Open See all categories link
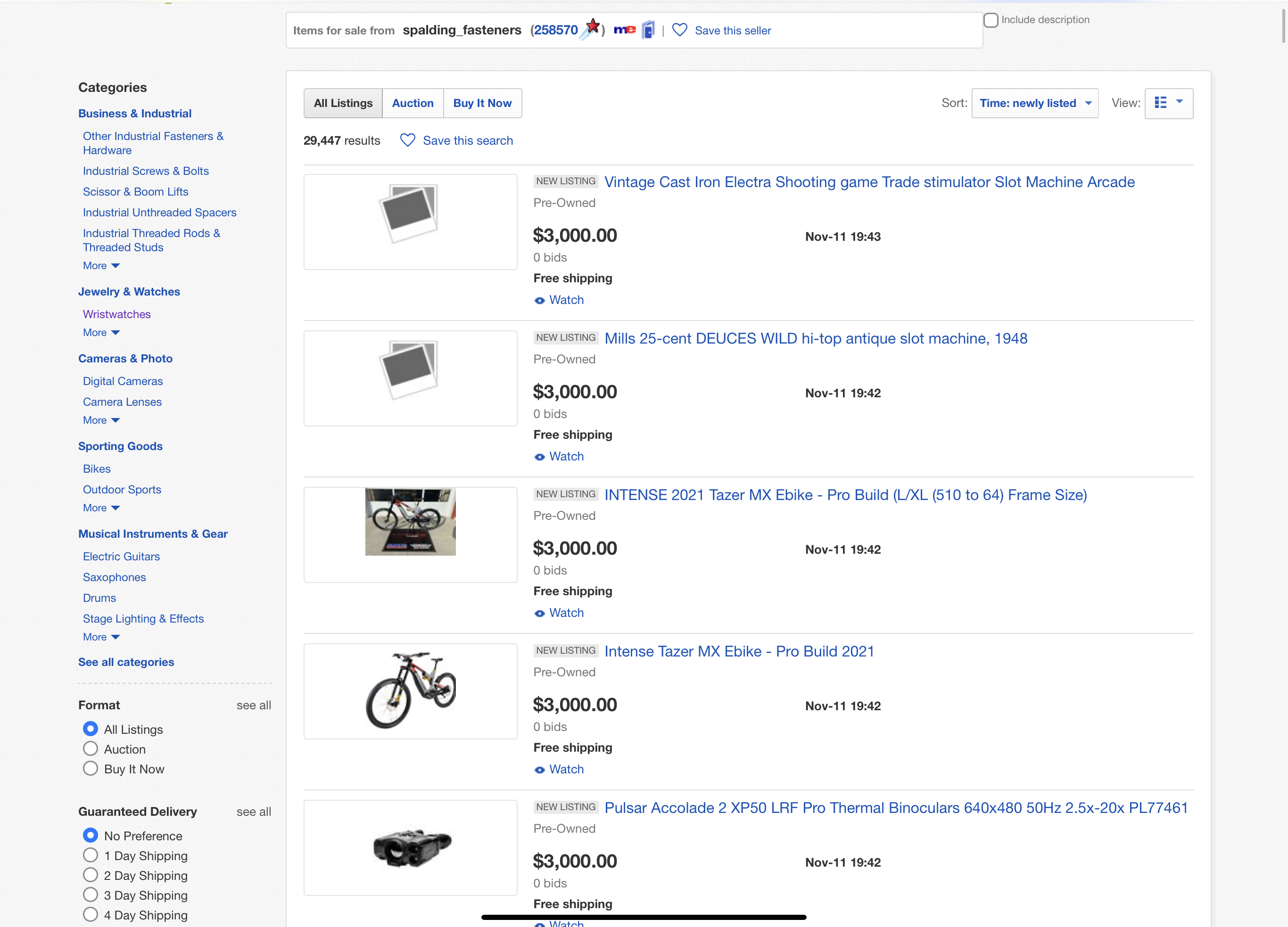 point(126,662)
